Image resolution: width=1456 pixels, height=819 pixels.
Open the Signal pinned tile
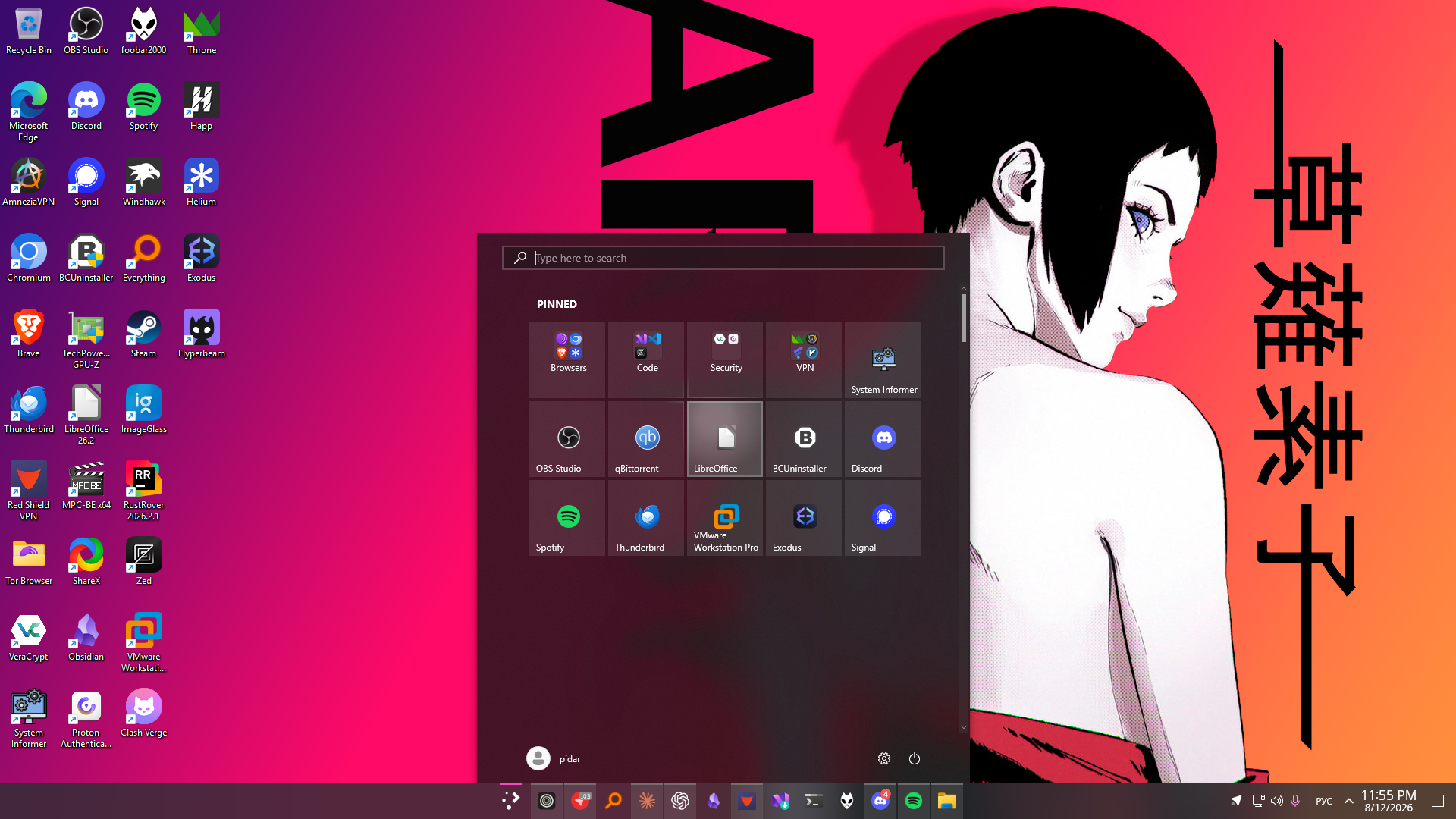[x=883, y=518]
